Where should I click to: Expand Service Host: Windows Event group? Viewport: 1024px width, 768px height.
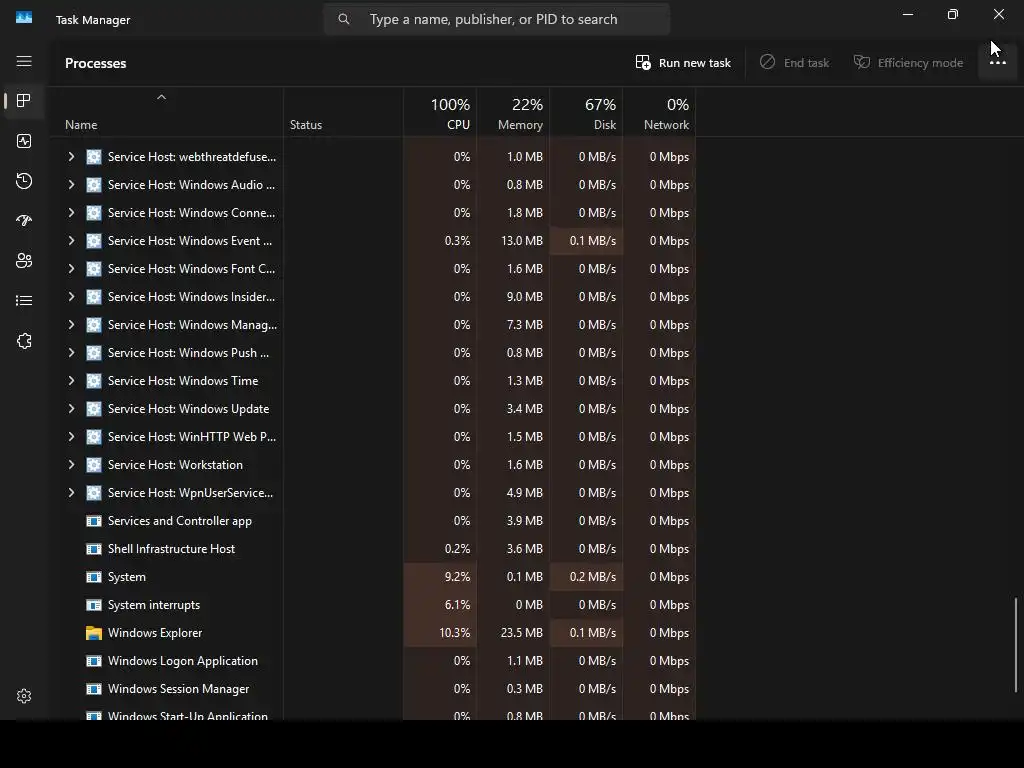[x=71, y=241]
